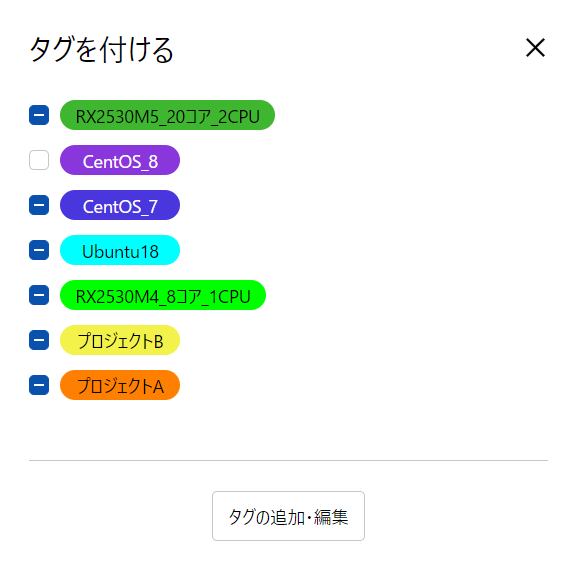The image size is (575, 578).
Task: Select the orange プロジェクトA tag pill
Action: click(120, 385)
